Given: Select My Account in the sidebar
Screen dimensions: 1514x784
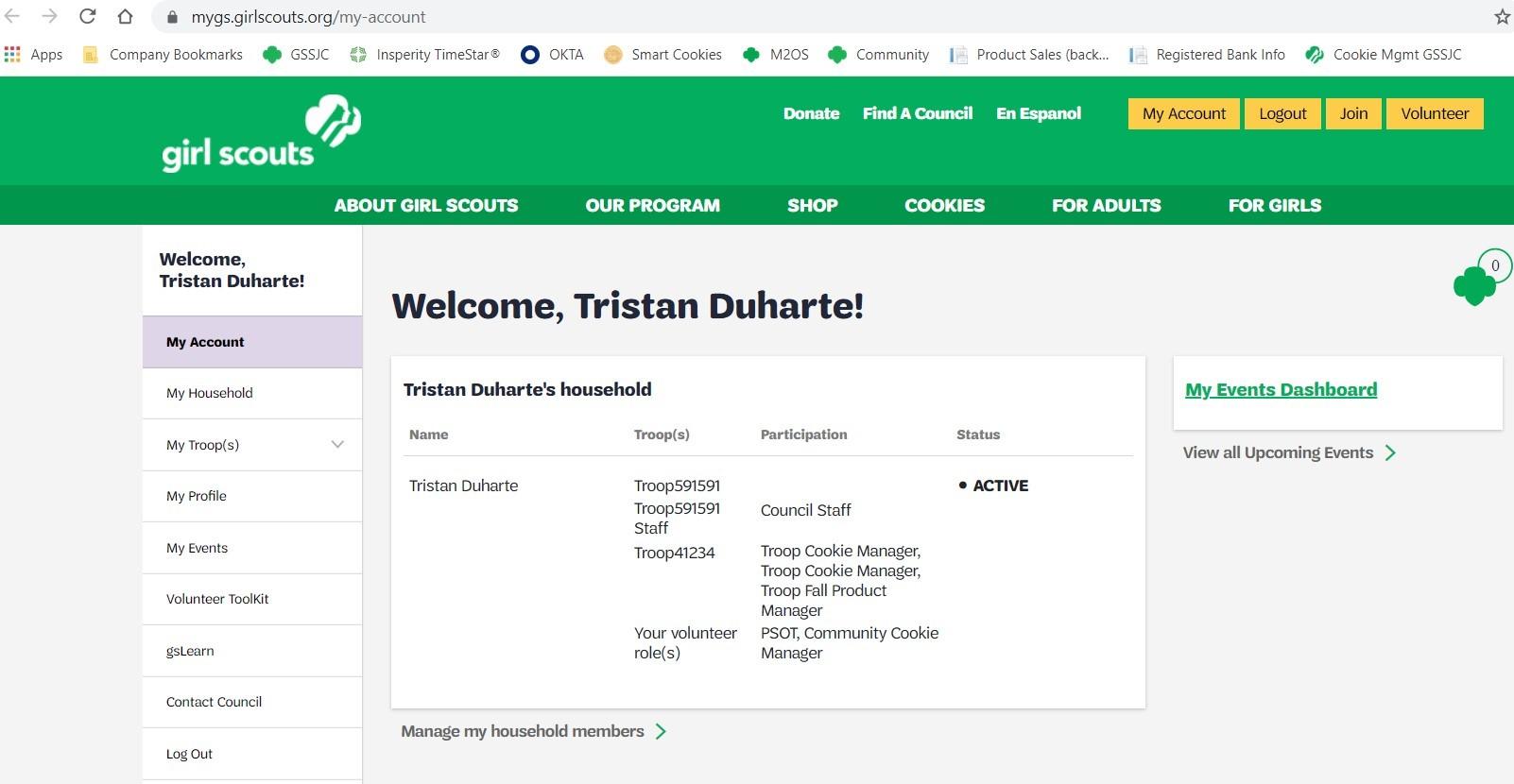Looking at the screenshot, I should point(252,342).
